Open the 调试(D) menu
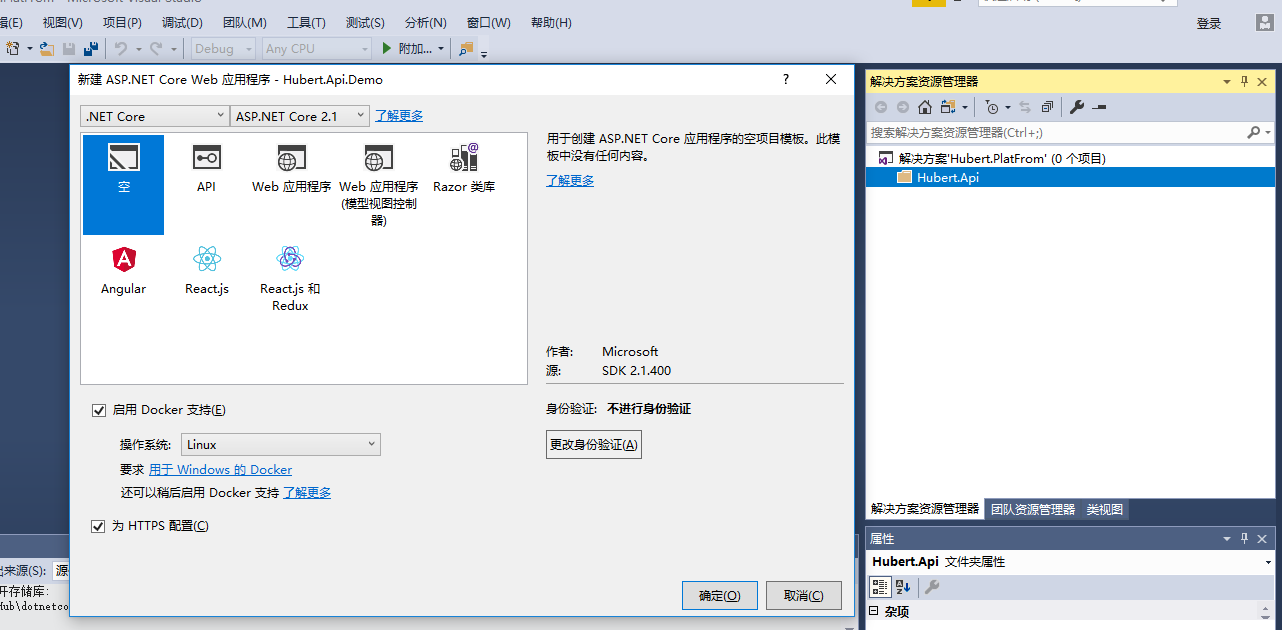The width and height of the screenshot is (1282, 630). (182, 22)
